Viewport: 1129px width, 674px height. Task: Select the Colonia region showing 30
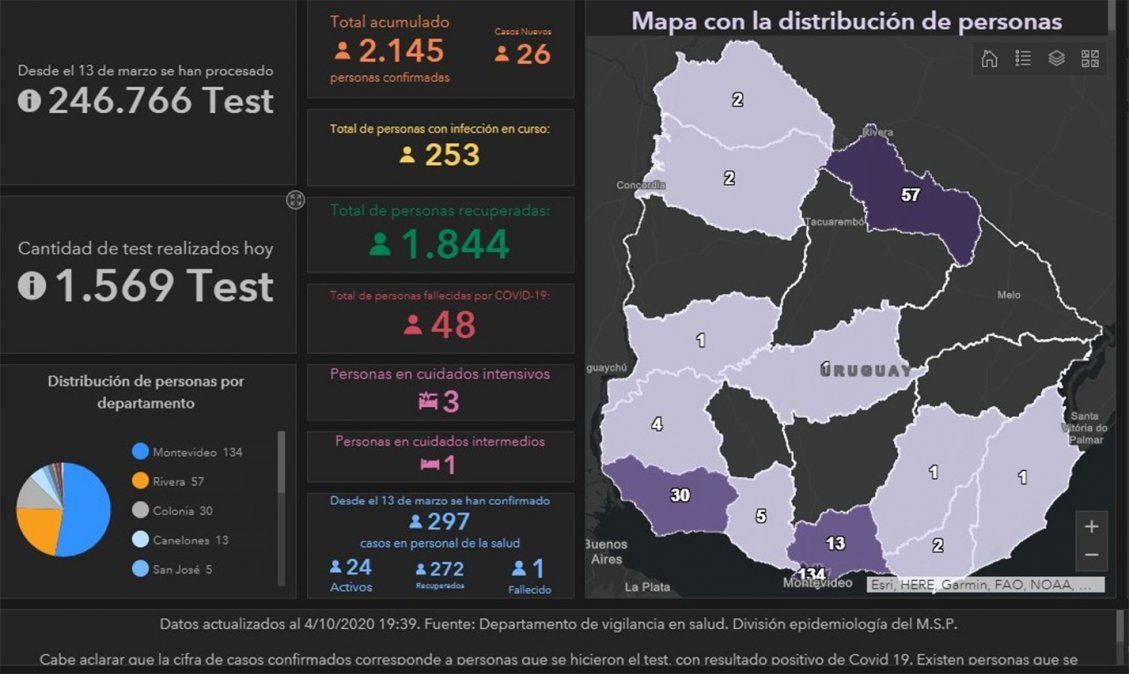tap(680, 496)
